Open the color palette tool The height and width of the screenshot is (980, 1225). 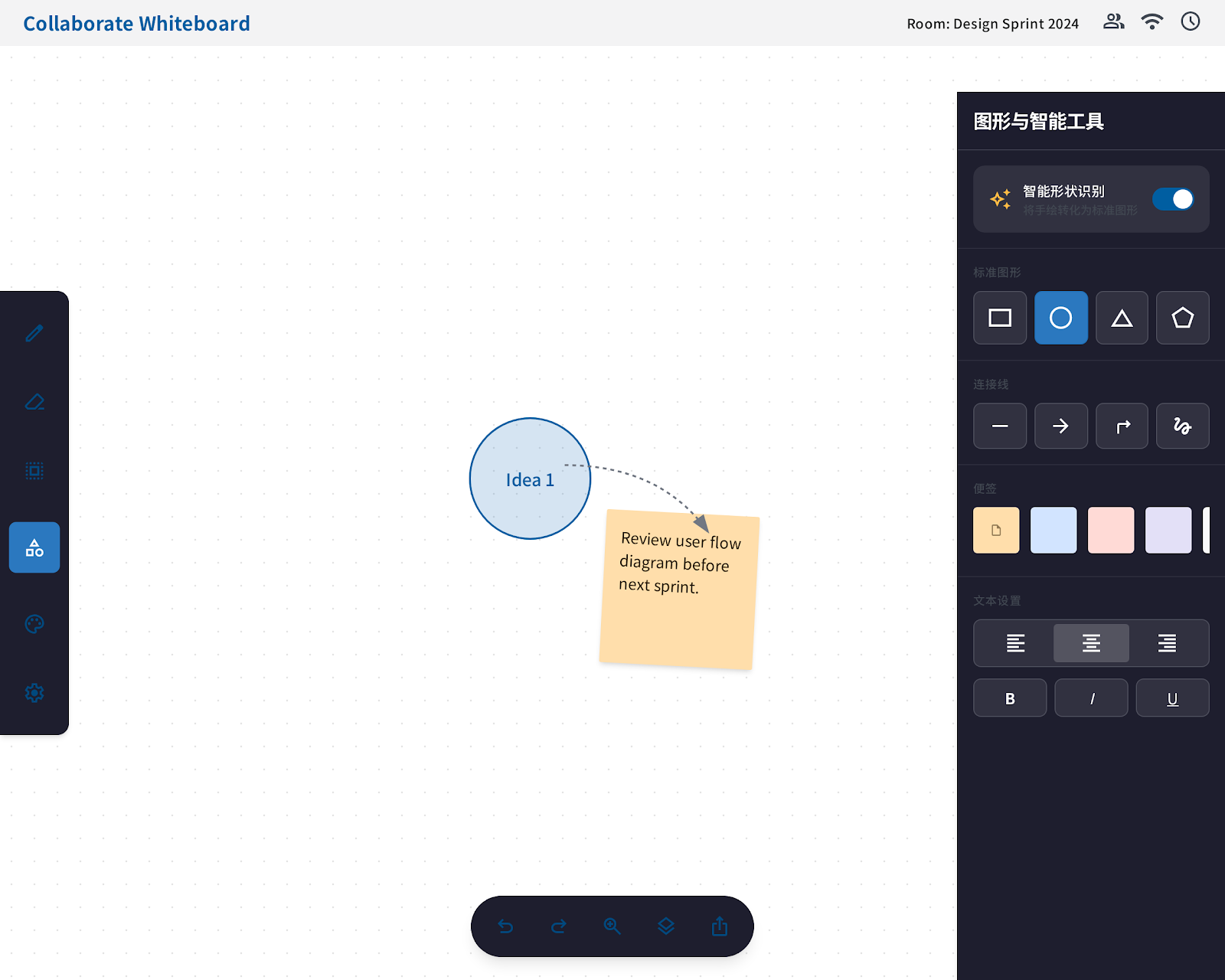point(34,624)
